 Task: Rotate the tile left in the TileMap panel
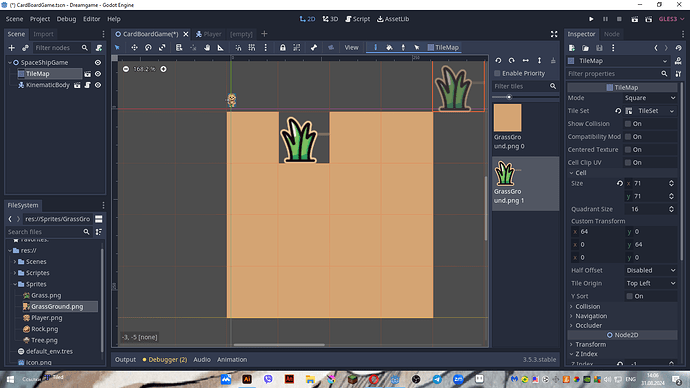coord(498,60)
